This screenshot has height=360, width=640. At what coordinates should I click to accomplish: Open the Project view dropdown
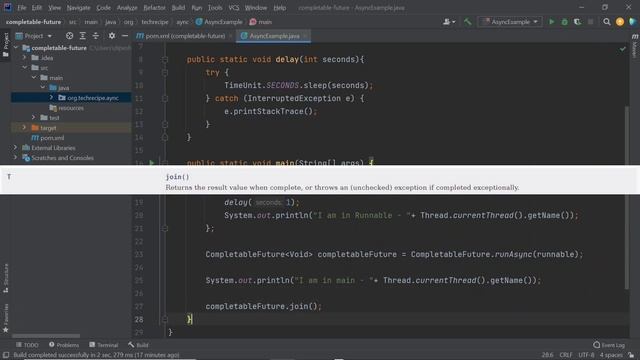(x=34, y=36)
